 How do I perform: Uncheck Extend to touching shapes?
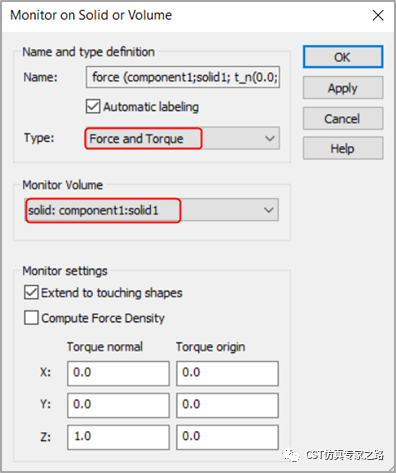pyautogui.click(x=31, y=293)
